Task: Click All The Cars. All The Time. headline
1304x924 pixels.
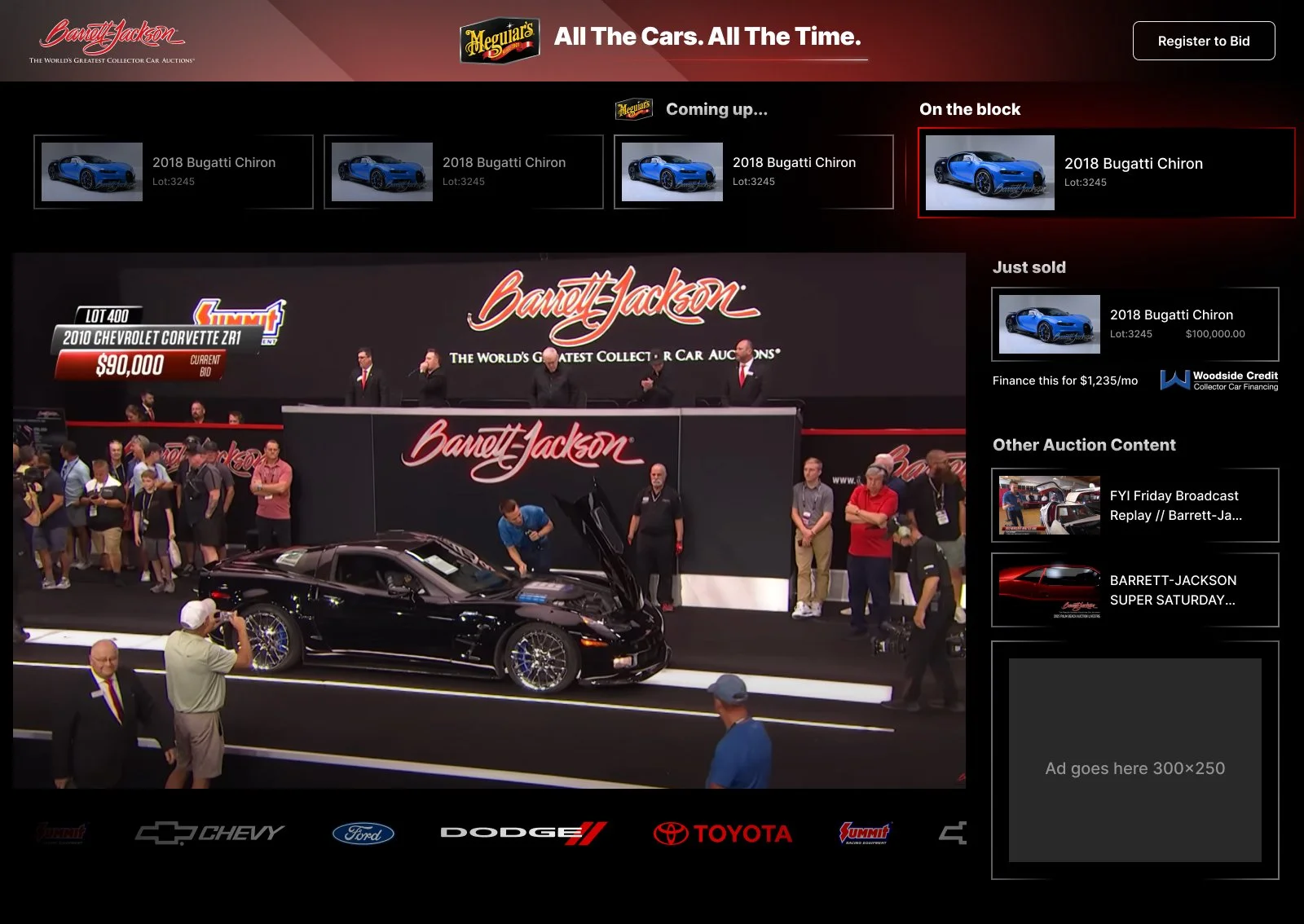Action: (707, 37)
